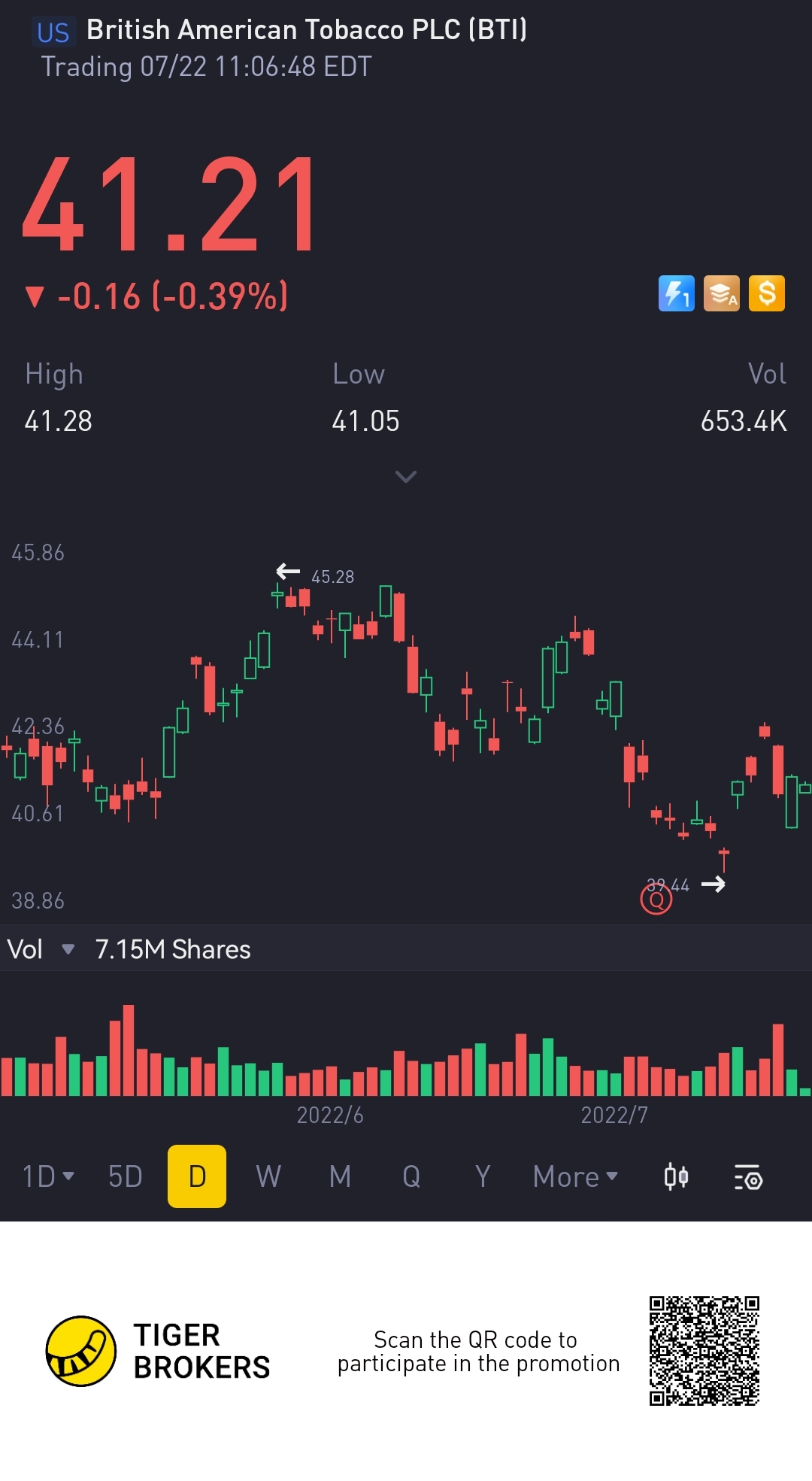Viewport: 812px width, 1481px height.
Task: Tap the orange stacked-coins A badge
Action: [x=721, y=293]
